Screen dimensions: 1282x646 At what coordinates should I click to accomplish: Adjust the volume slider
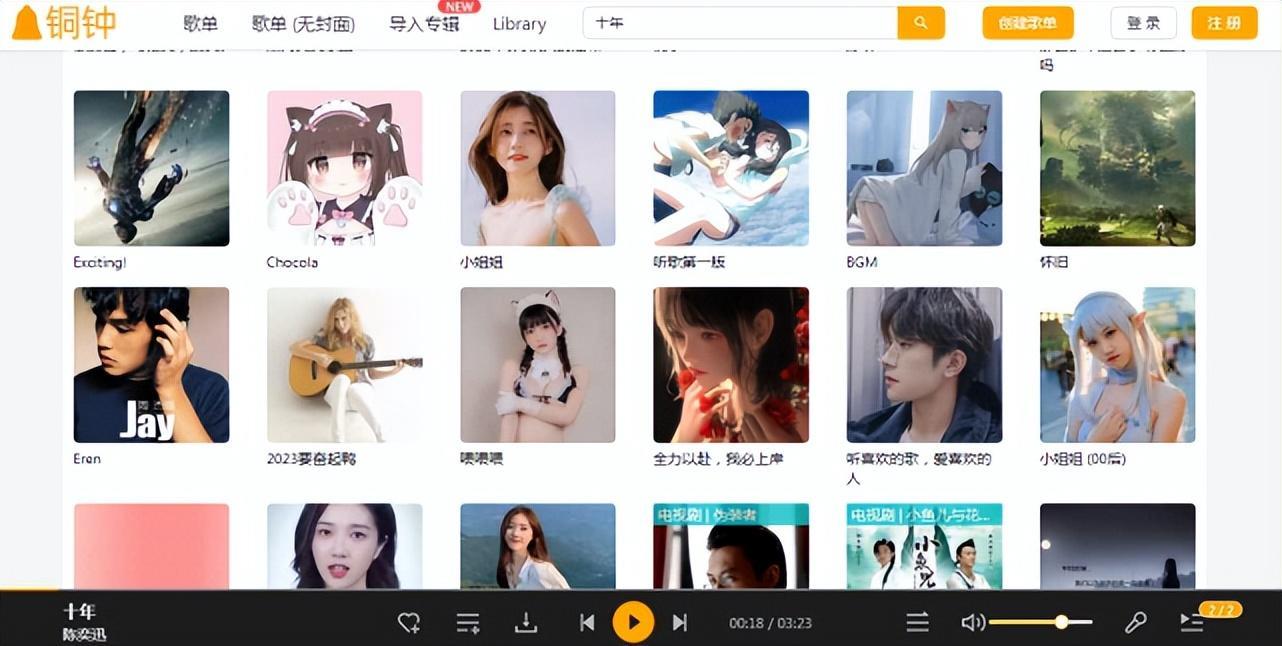pos(1040,622)
